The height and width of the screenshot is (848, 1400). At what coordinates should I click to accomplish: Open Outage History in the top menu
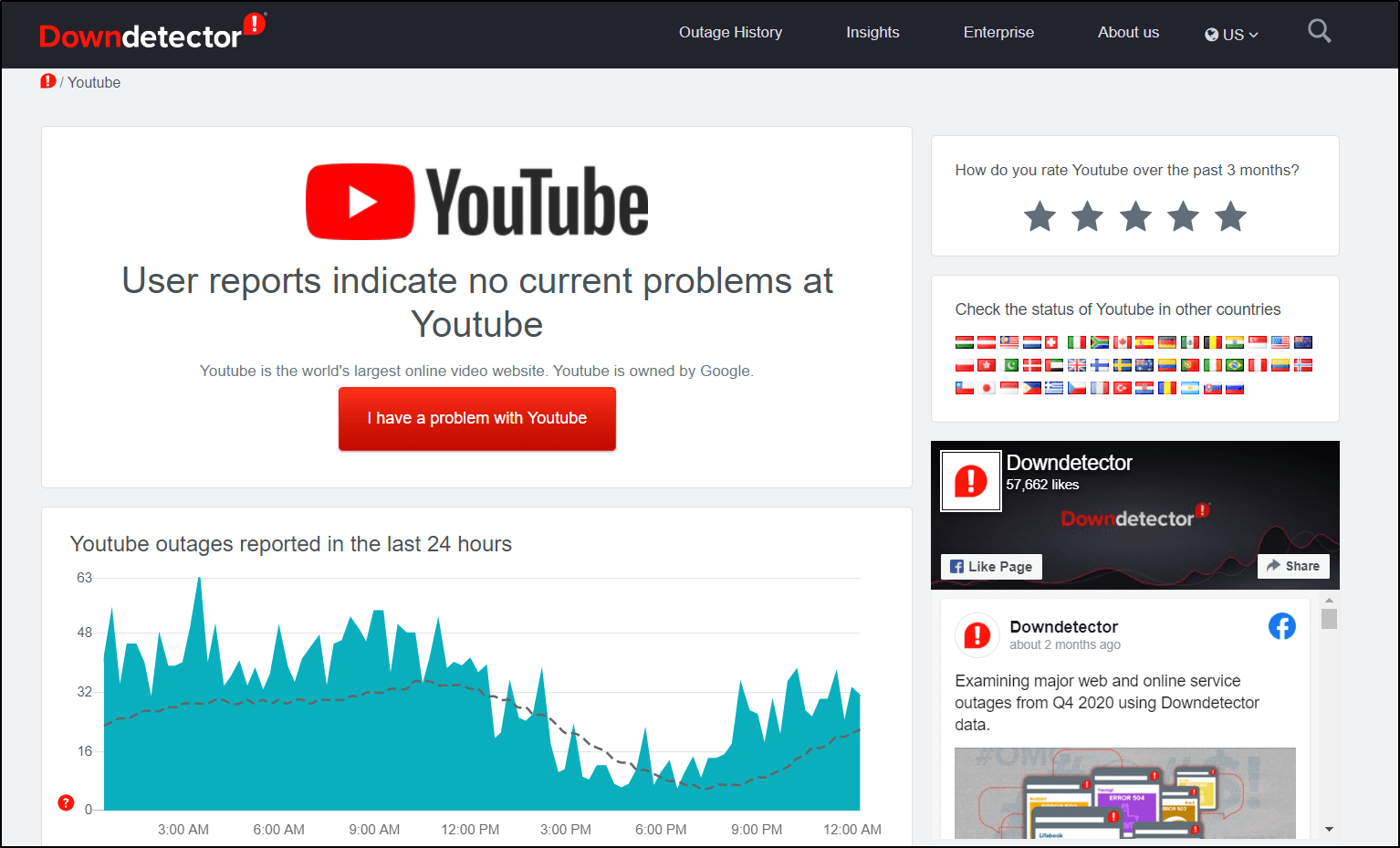point(730,32)
